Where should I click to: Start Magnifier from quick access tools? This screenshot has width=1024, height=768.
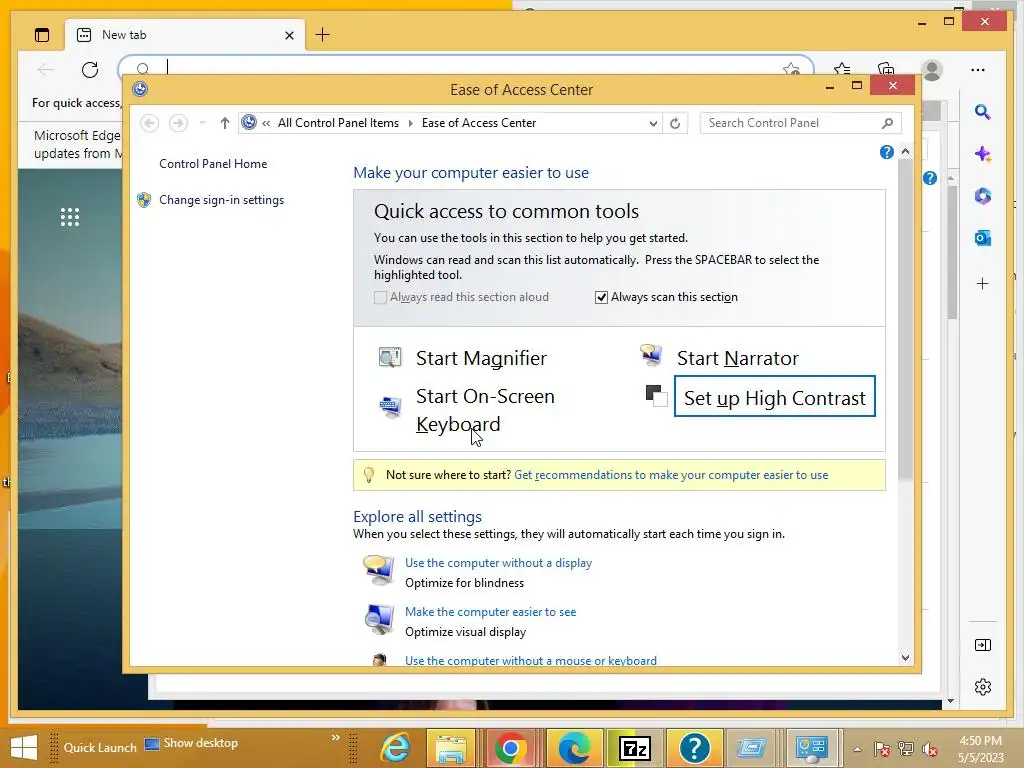[x=481, y=358]
